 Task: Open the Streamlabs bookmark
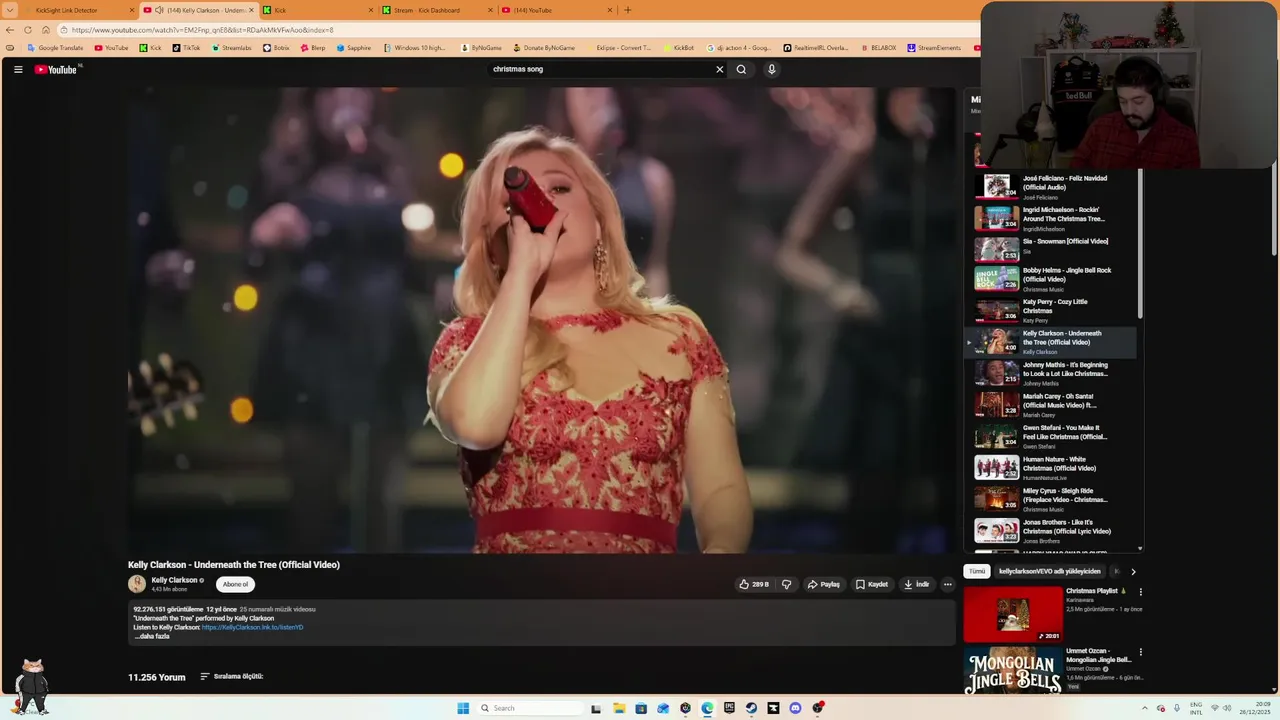(231, 48)
